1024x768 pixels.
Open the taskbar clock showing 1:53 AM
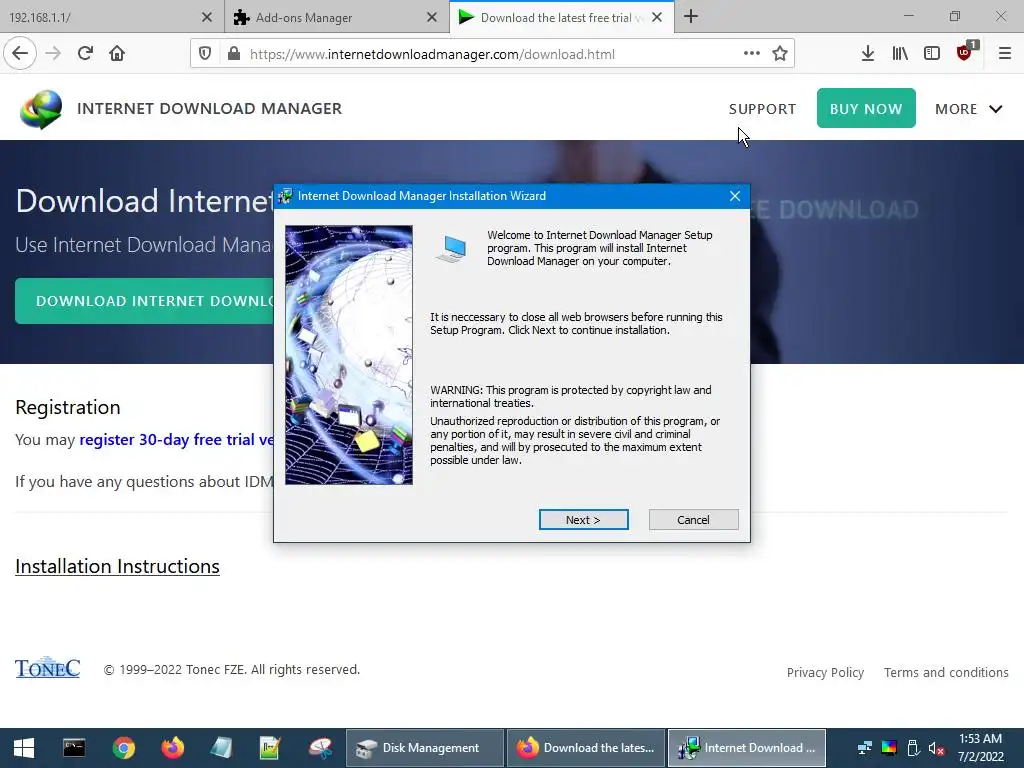click(x=980, y=748)
